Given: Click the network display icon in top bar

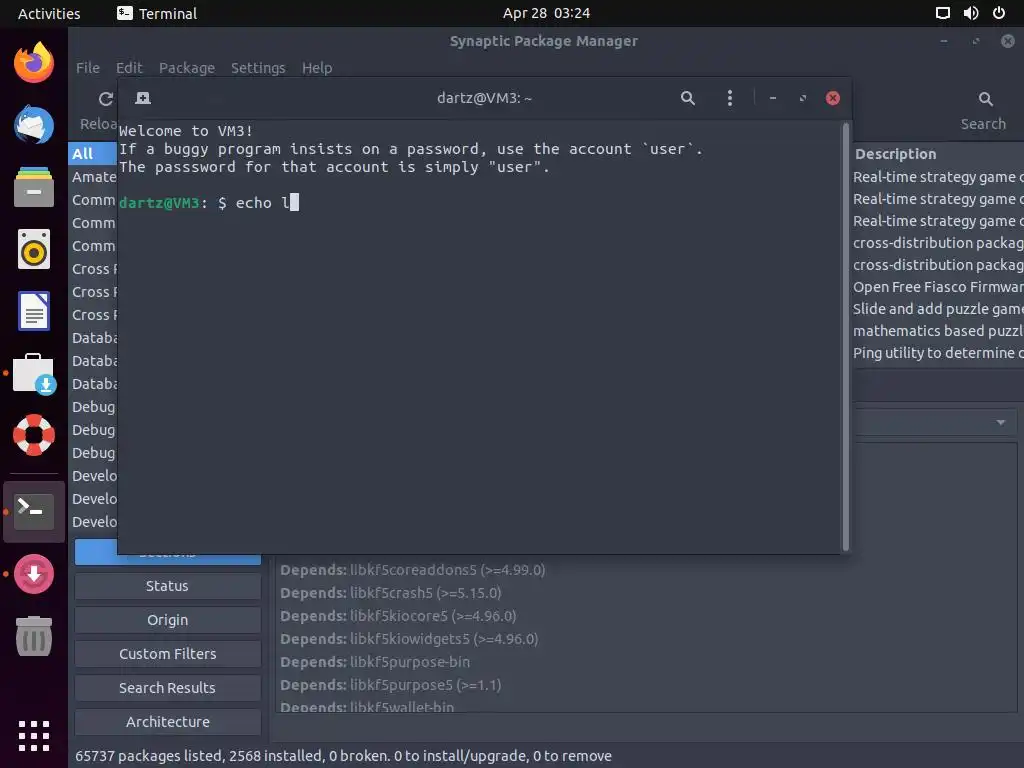Looking at the screenshot, I should (x=943, y=13).
